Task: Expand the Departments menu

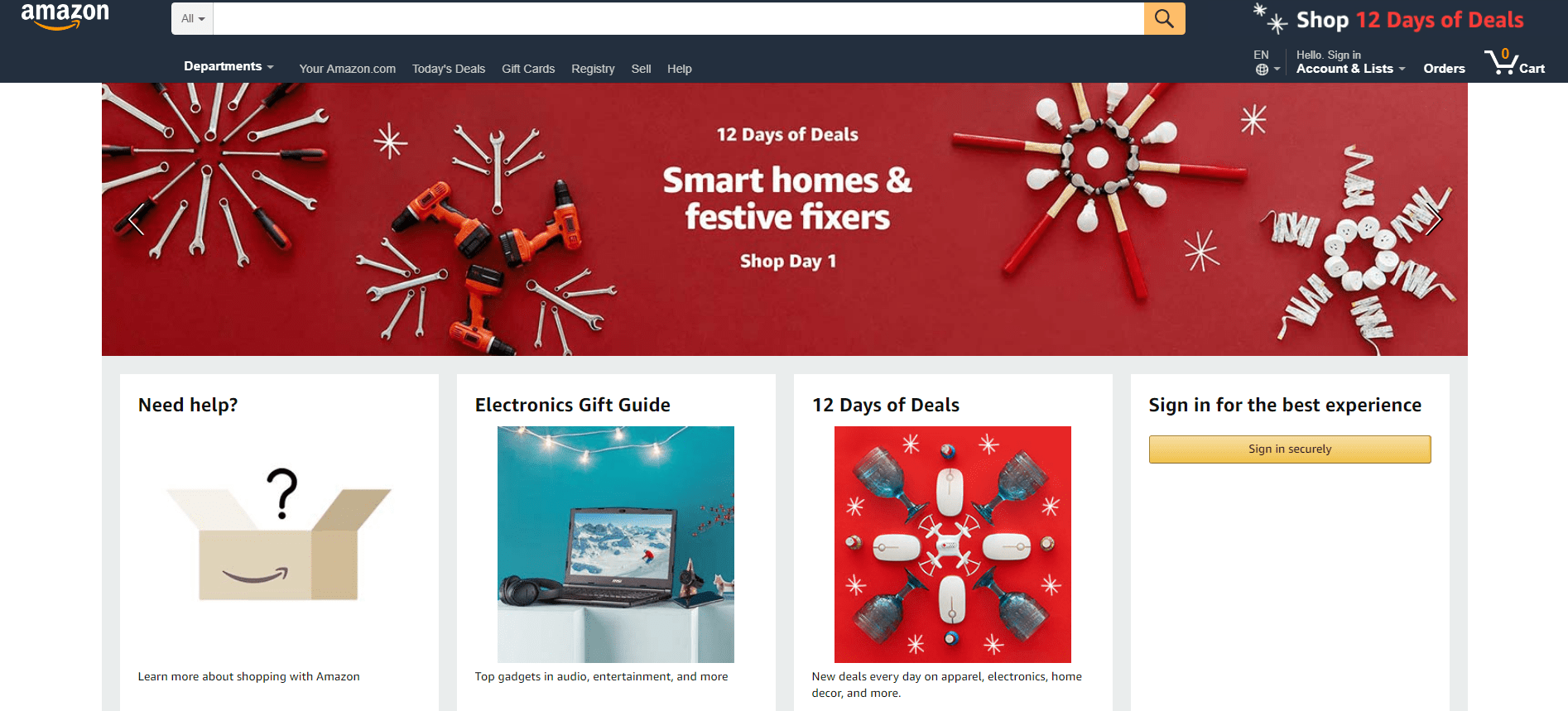Action: click(x=228, y=66)
